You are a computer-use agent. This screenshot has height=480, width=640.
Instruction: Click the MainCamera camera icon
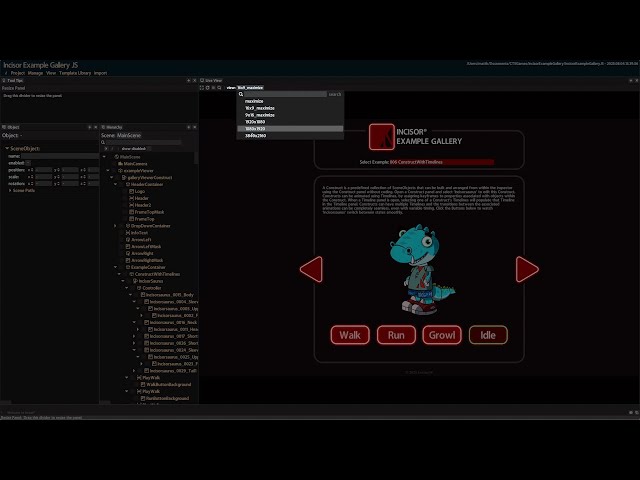pyautogui.click(x=120, y=164)
